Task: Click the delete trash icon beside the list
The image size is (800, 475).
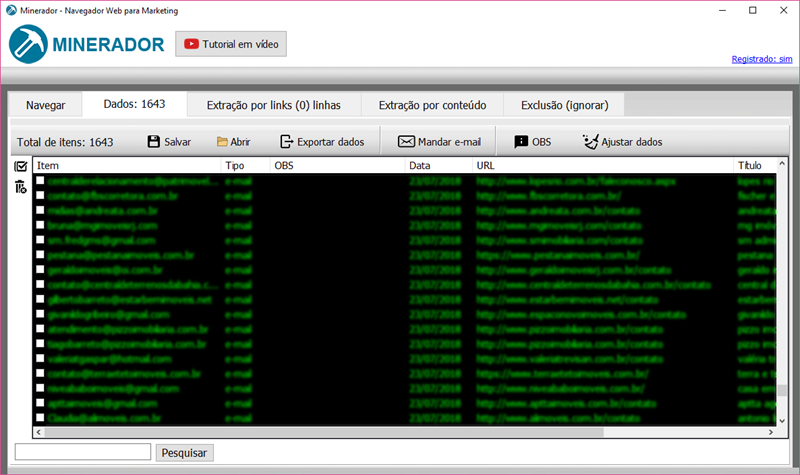Action: click(20, 187)
